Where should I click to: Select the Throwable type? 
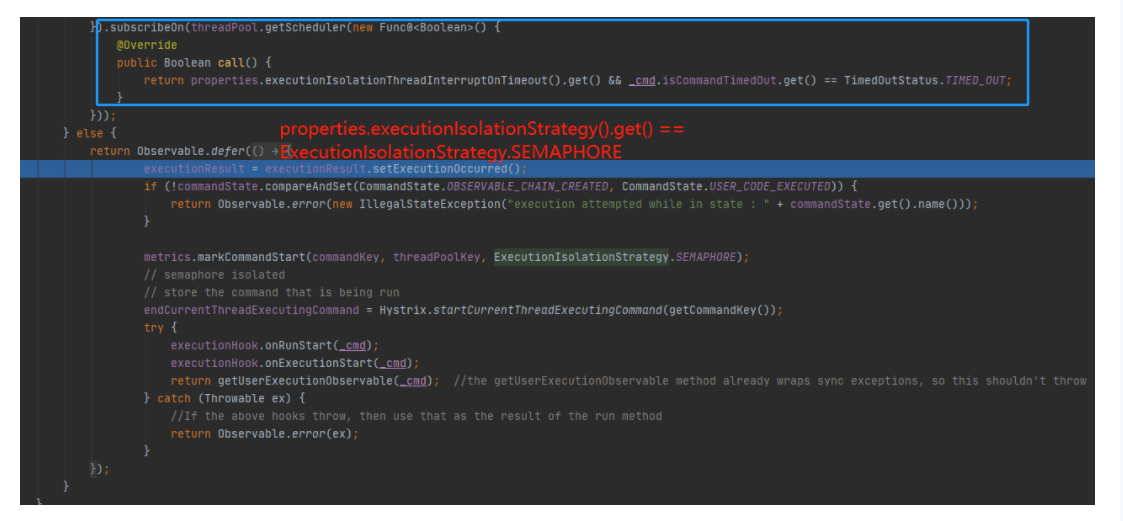click(x=234, y=398)
